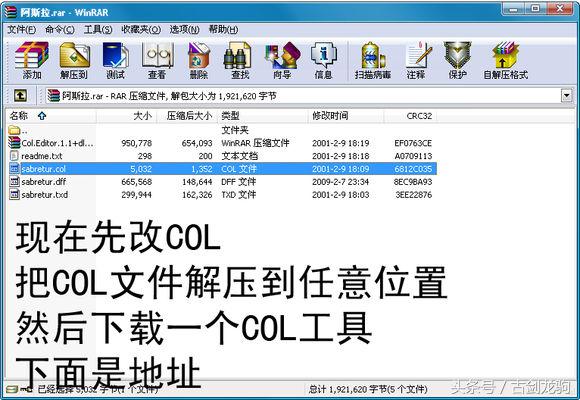Viewport: 580px width, 400px height.
Task: Open the 收藏夹(O) menu
Action: (141, 29)
